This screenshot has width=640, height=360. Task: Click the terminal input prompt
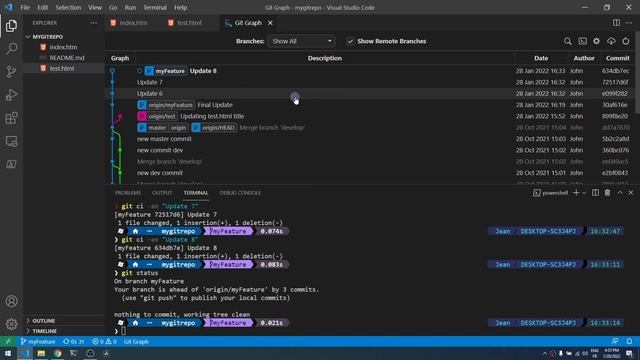click(x=123, y=331)
